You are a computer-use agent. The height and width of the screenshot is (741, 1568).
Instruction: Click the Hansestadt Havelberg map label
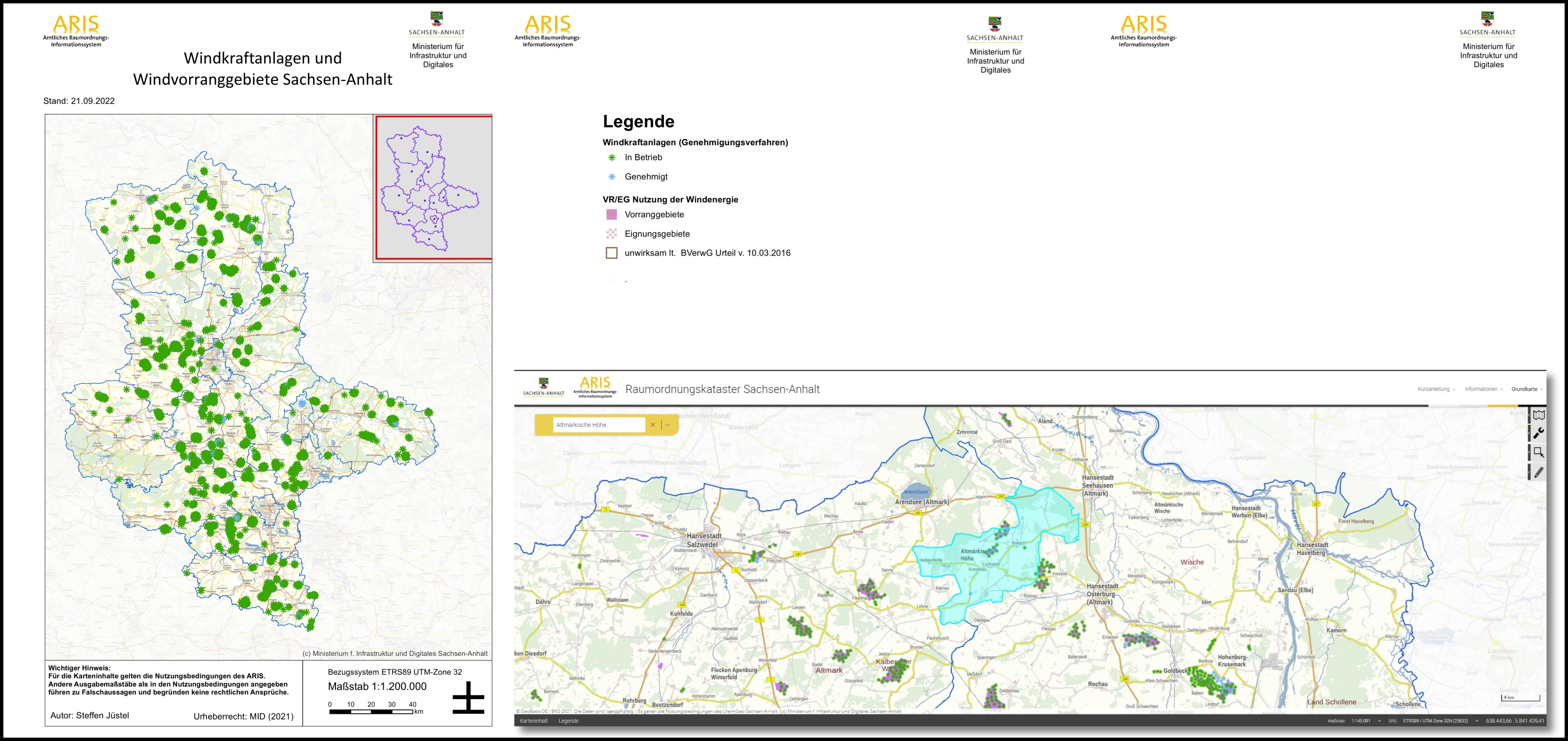point(1312,549)
